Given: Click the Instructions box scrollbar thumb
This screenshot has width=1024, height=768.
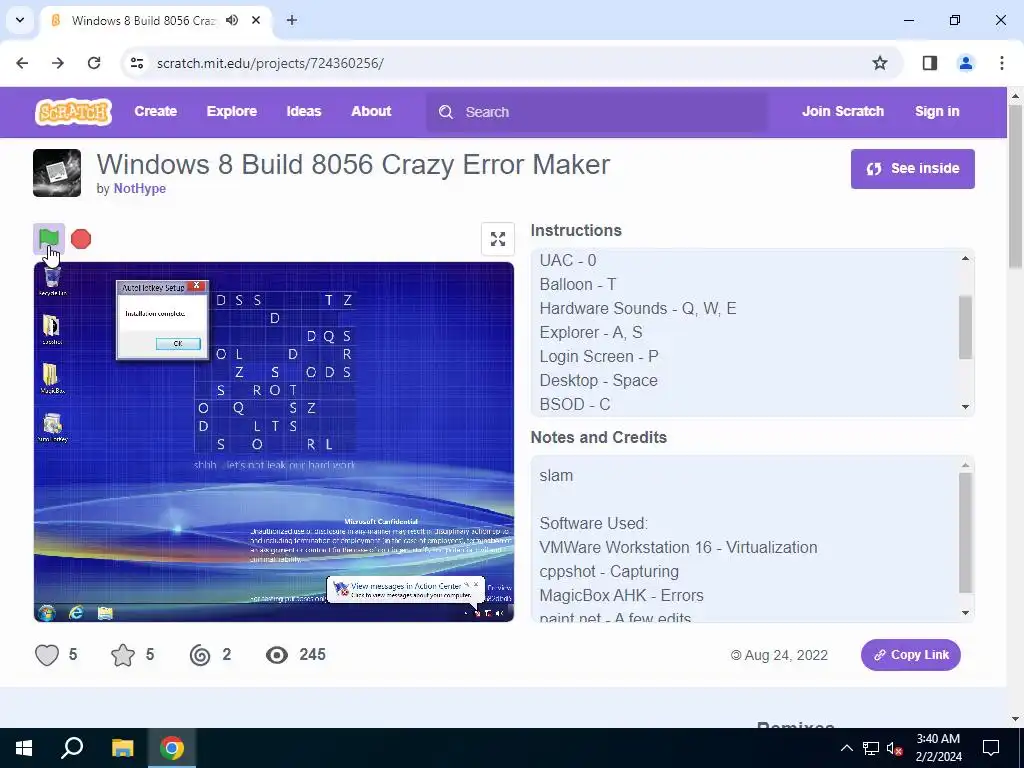Looking at the screenshot, I should [965, 327].
